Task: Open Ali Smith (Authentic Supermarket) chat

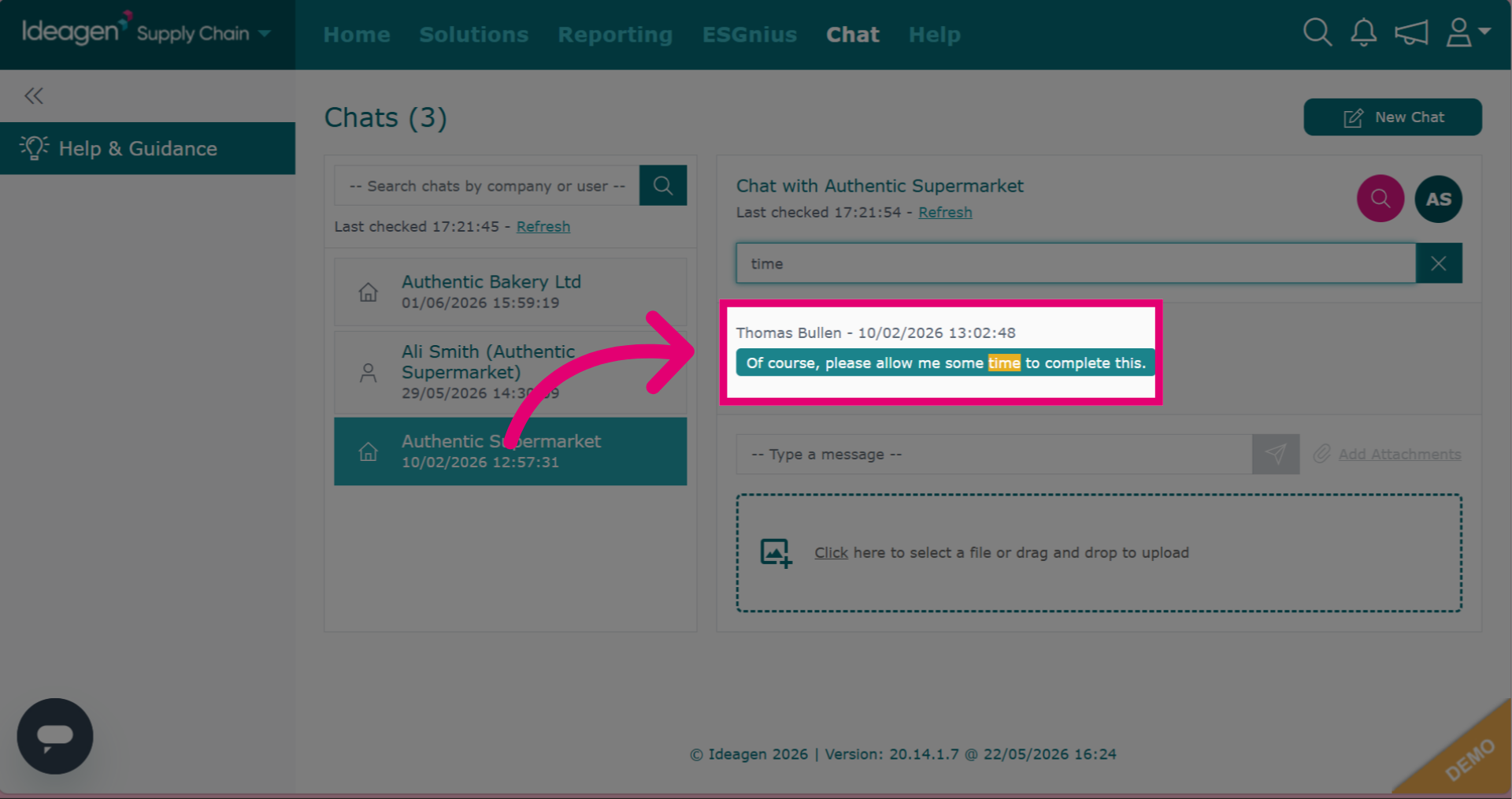Action: [x=510, y=372]
